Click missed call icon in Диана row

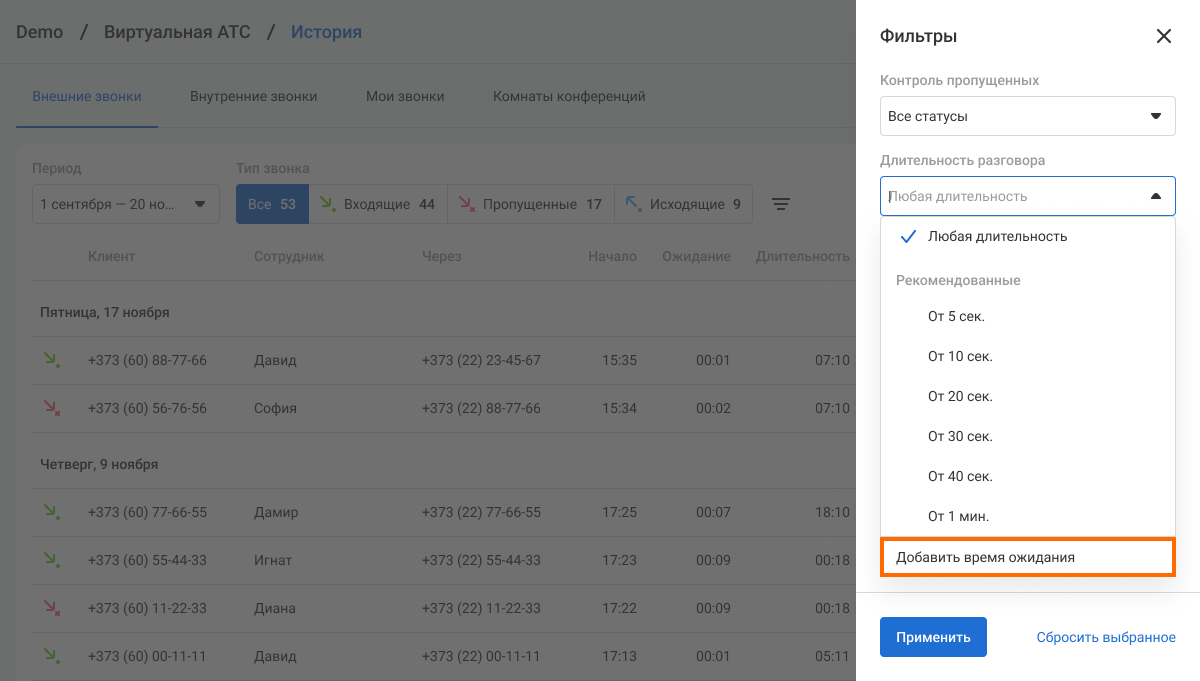coord(50,608)
